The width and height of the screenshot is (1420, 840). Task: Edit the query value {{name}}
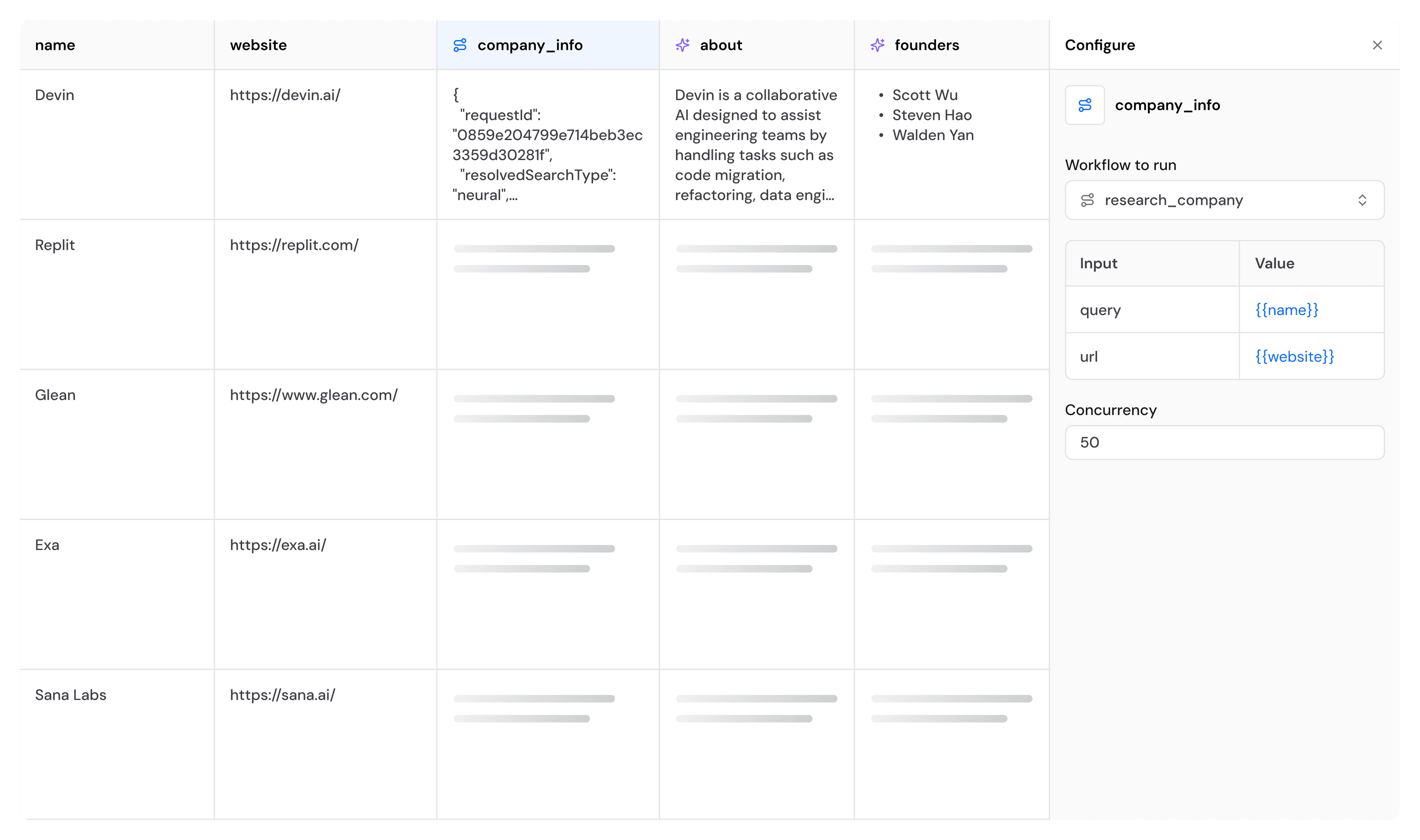(1287, 310)
